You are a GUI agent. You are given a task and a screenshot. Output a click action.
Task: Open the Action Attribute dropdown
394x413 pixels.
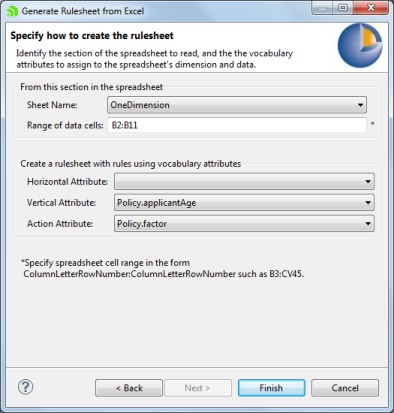(244, 223)
